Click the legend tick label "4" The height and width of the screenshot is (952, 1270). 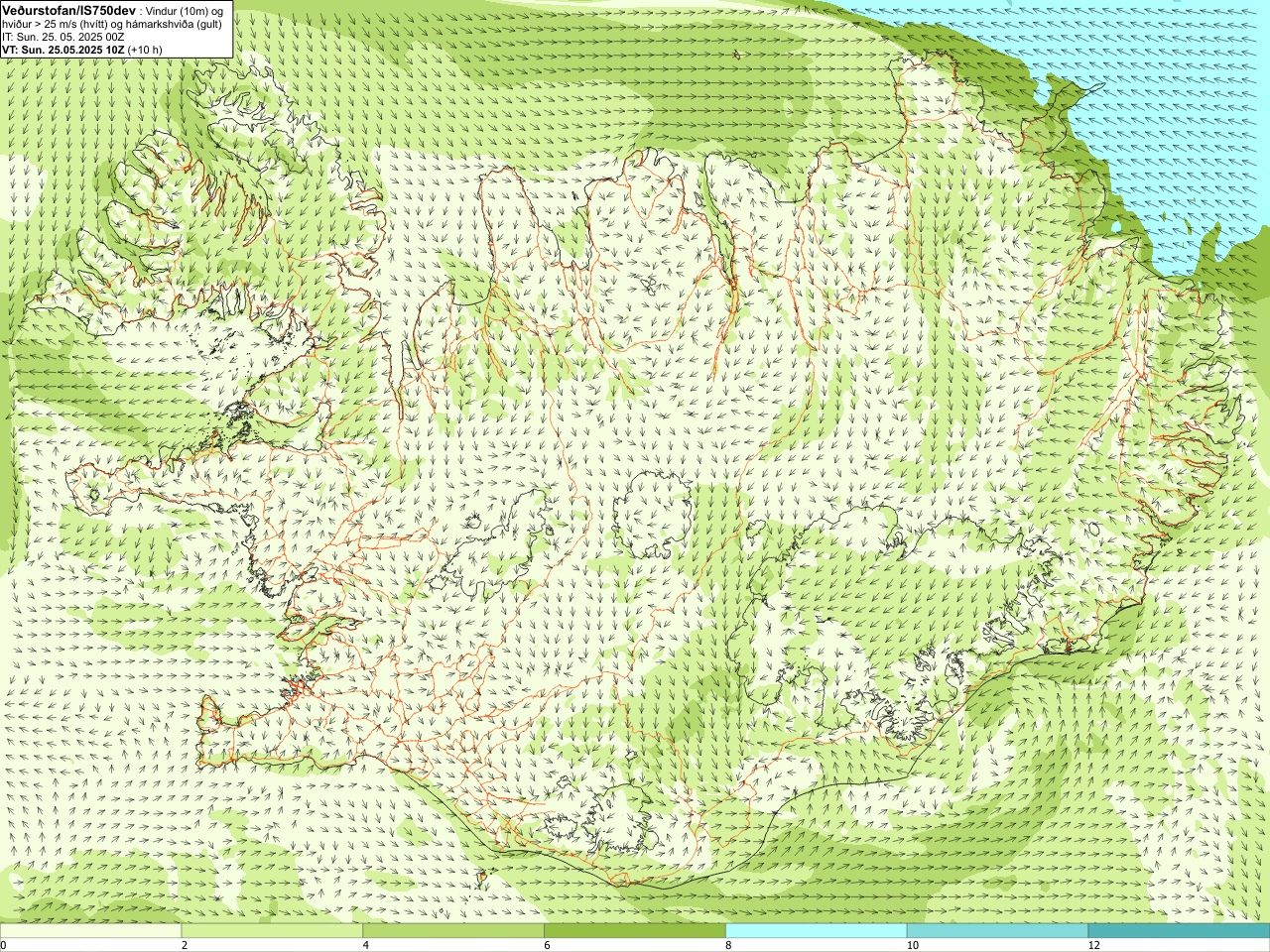(366, 945)
